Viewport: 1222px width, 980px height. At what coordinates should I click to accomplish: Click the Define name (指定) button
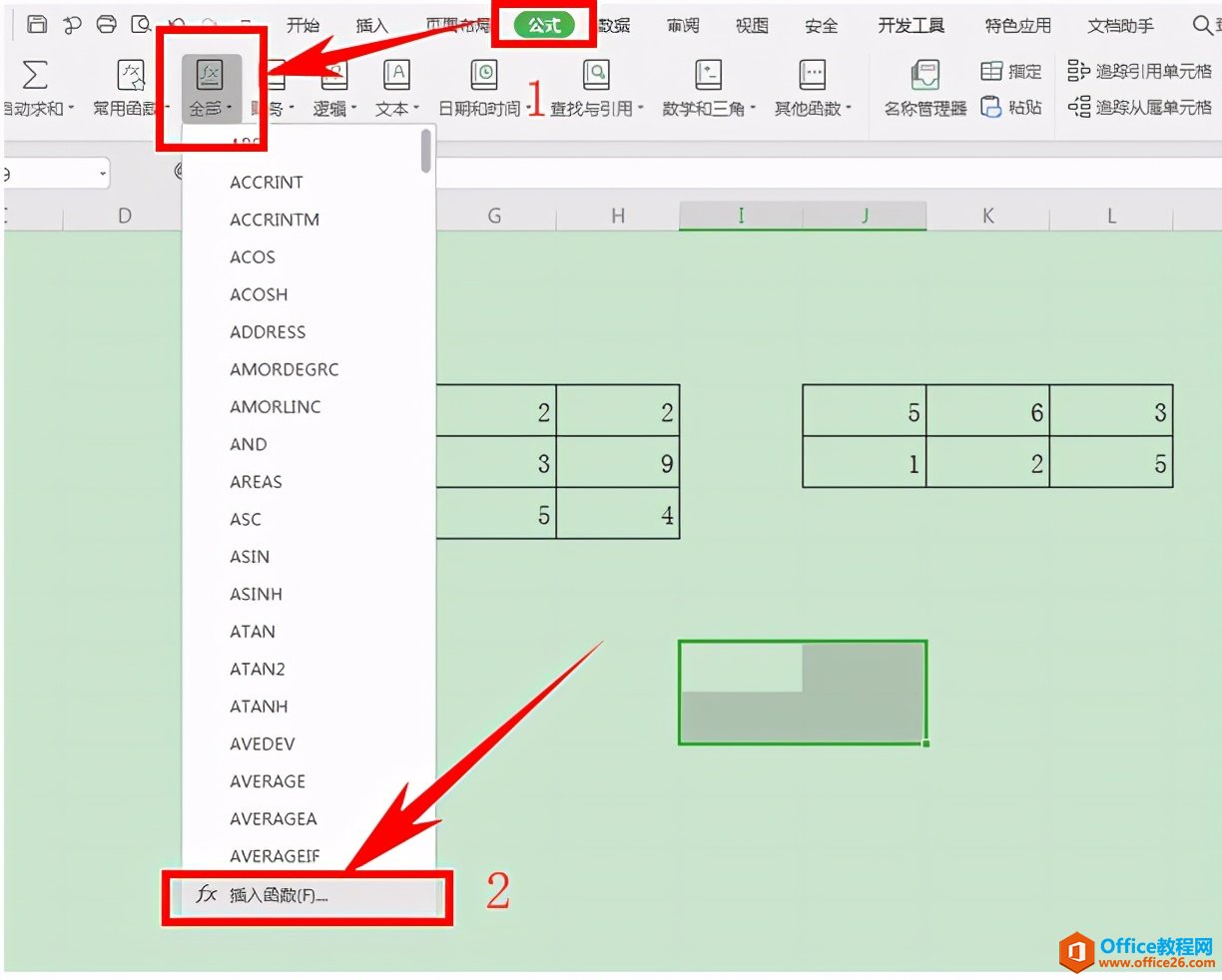[1011, 71]
